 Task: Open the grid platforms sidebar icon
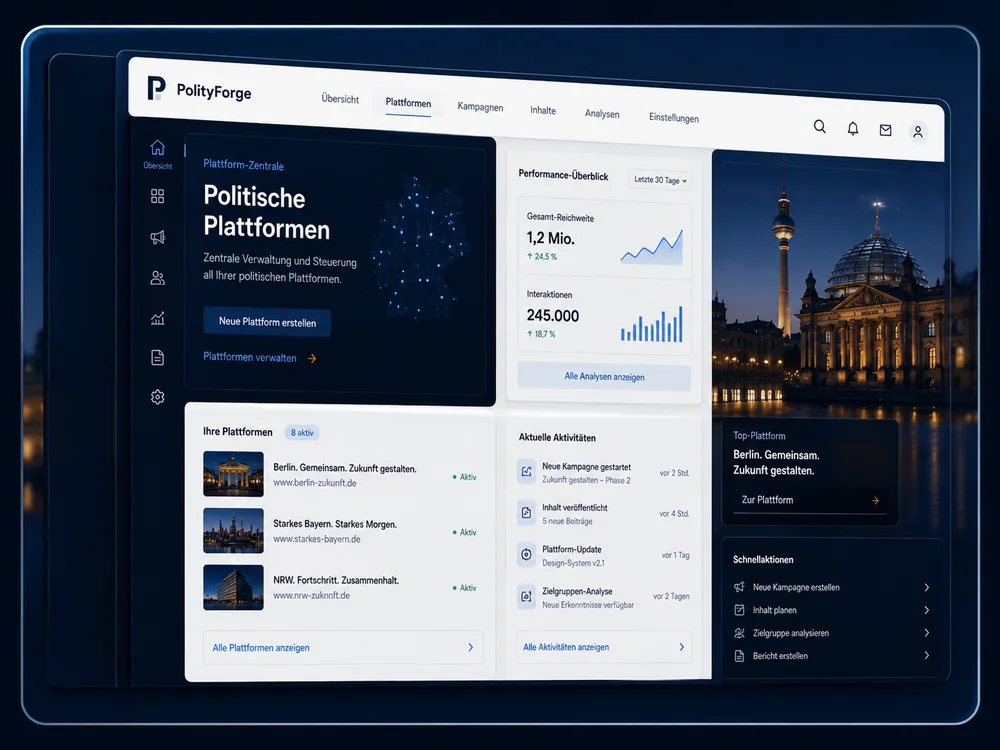[158, 196]
